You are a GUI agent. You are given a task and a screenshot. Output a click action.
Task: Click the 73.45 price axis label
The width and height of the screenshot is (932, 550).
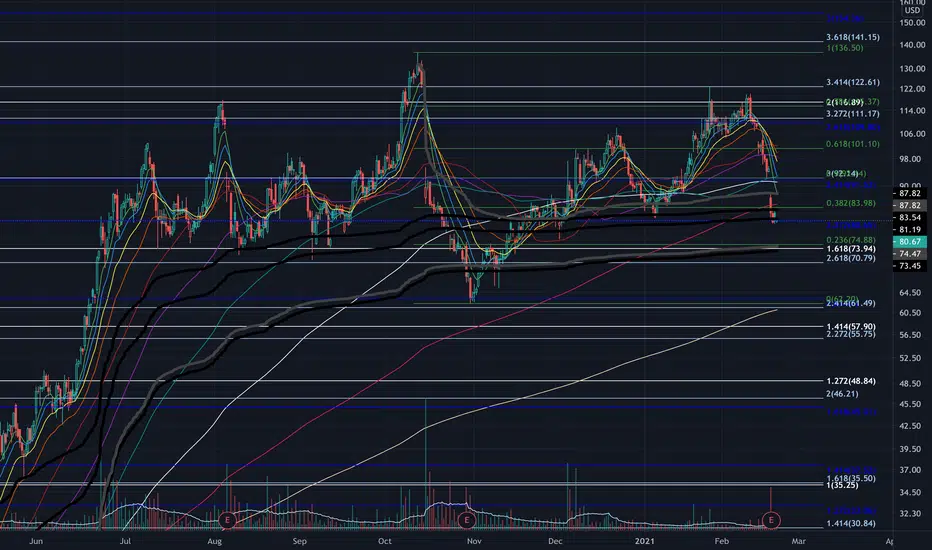pos(909,266)
